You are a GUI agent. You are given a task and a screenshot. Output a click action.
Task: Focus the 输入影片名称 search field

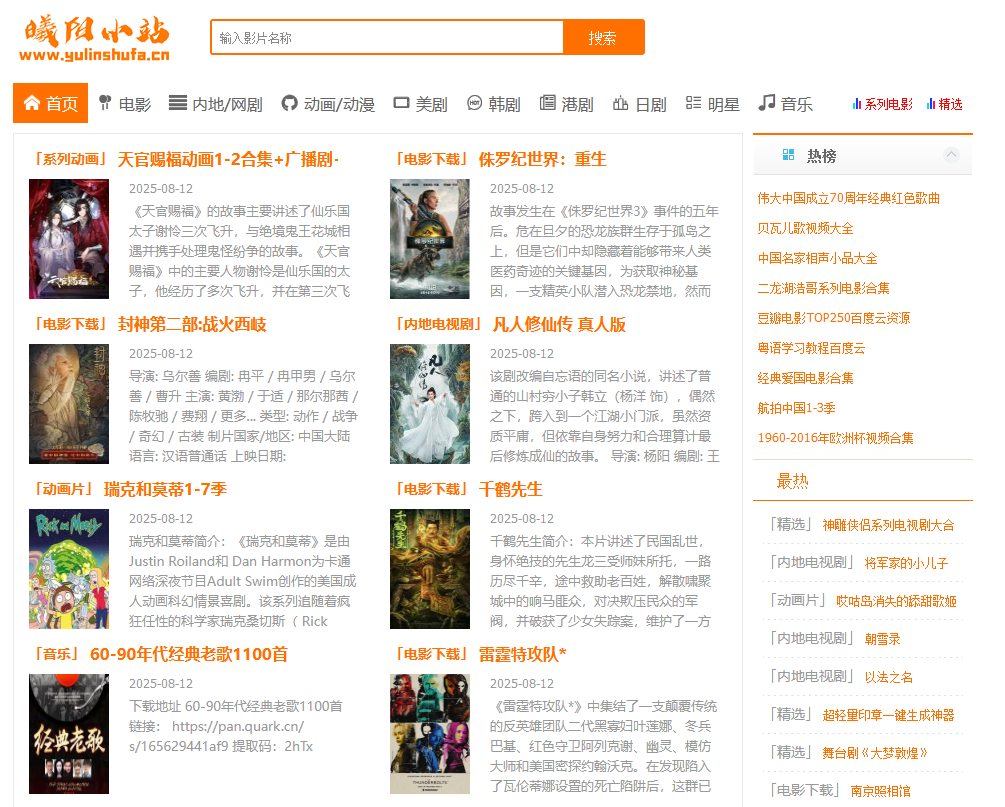click(387, 38)
